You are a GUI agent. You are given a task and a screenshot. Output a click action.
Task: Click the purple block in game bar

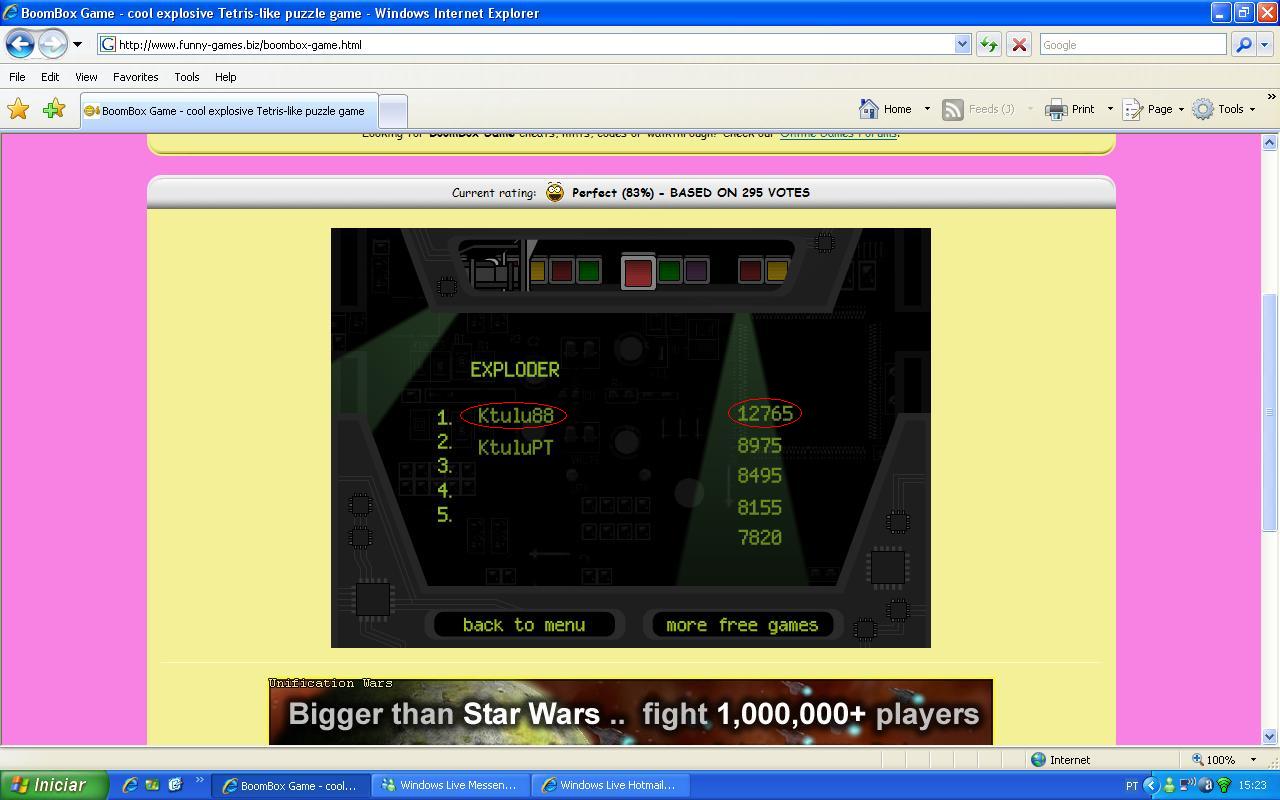point(696,270)
